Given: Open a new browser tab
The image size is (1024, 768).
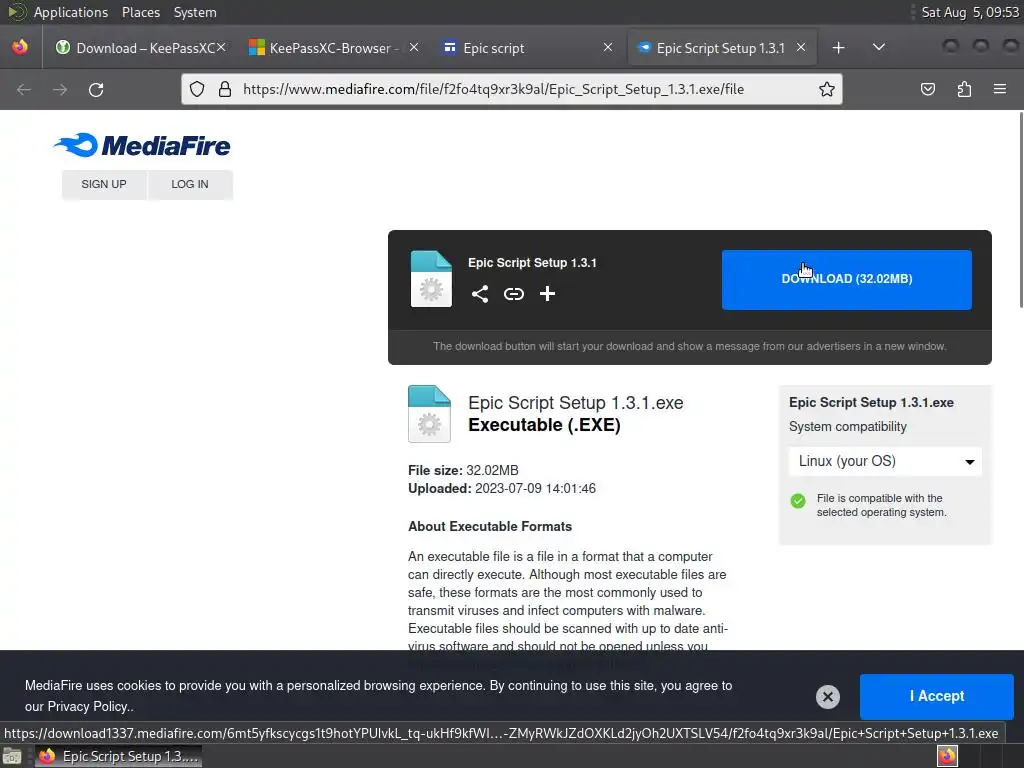Looking at the screenshot, I should (839, 48).
